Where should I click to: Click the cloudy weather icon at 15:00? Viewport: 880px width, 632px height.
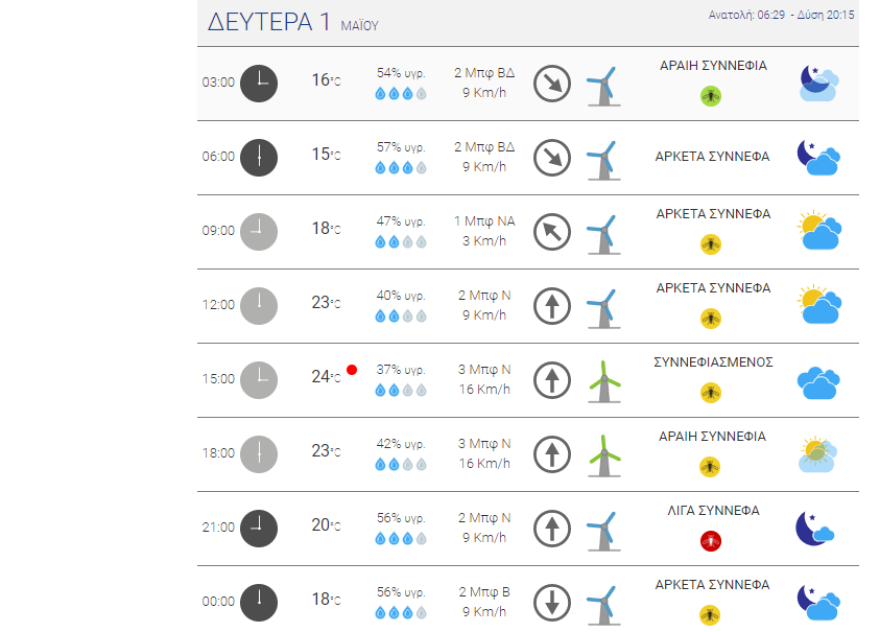pyautogui.click(x=818, y=381)
